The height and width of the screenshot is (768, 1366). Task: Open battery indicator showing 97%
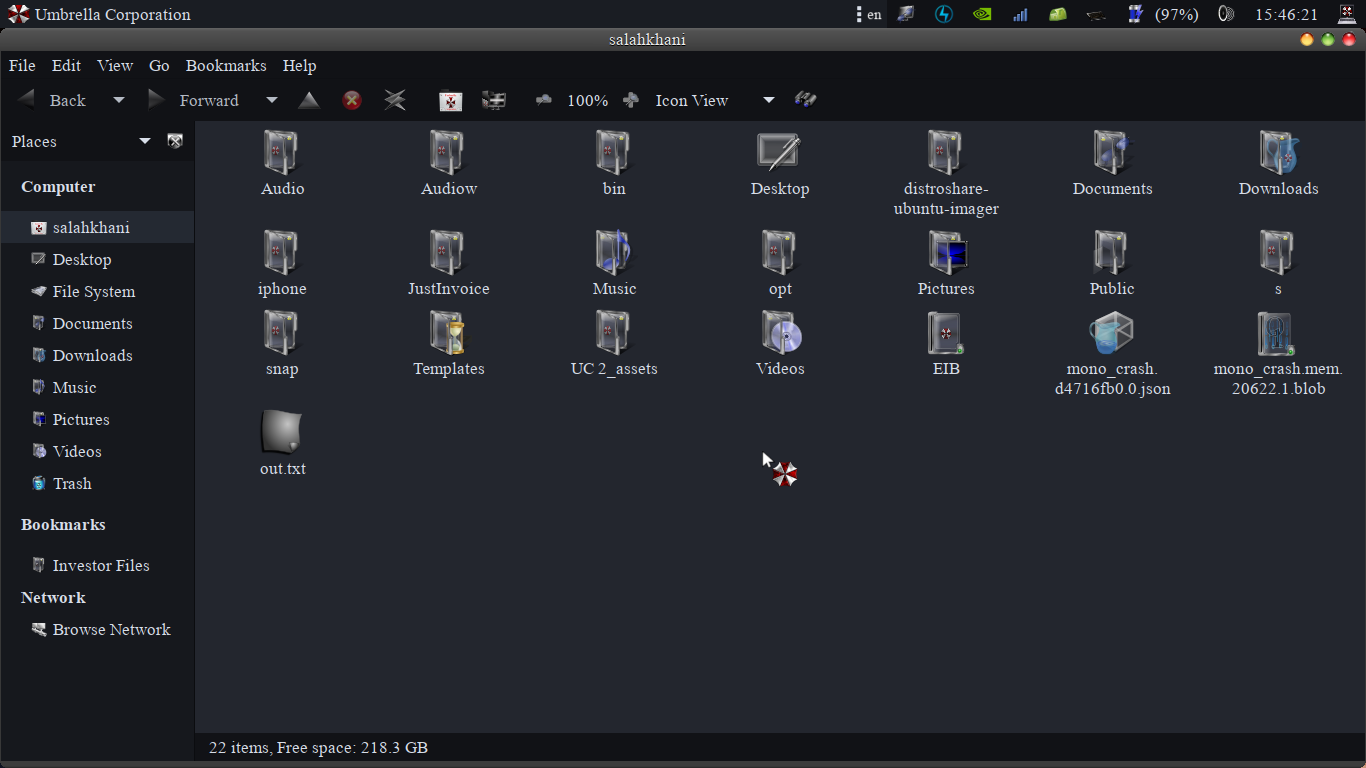tap(1165, 14)
